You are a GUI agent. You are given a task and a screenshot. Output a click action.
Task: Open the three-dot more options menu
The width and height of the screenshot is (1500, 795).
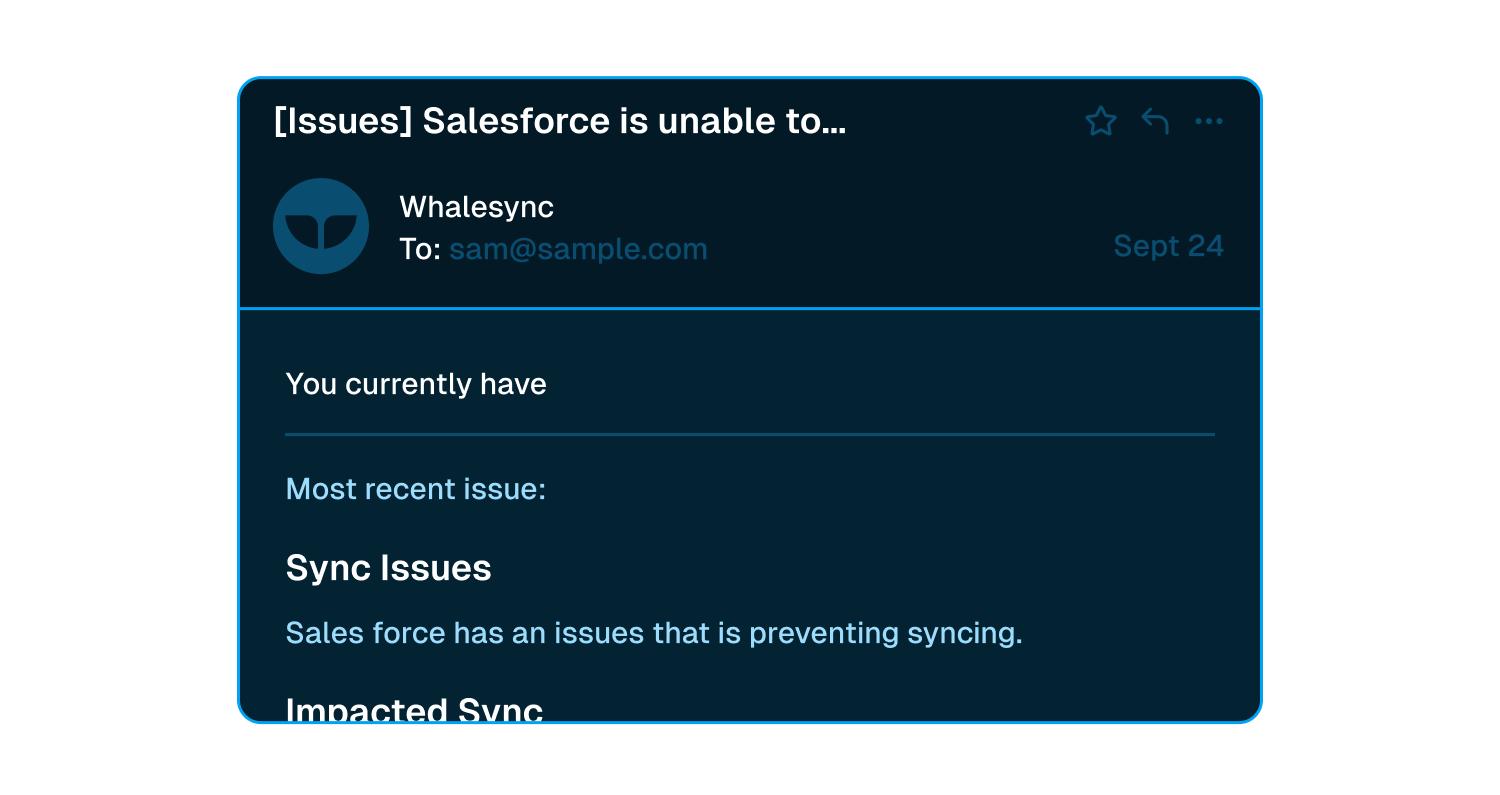1209,122
